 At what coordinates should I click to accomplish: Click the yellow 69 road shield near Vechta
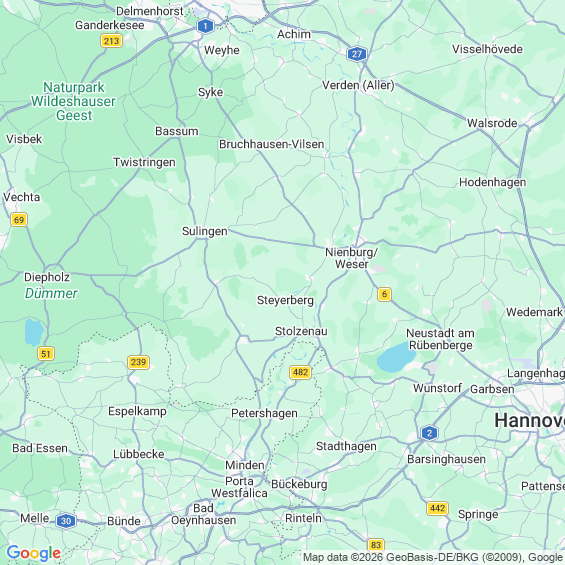click(19, 219)
